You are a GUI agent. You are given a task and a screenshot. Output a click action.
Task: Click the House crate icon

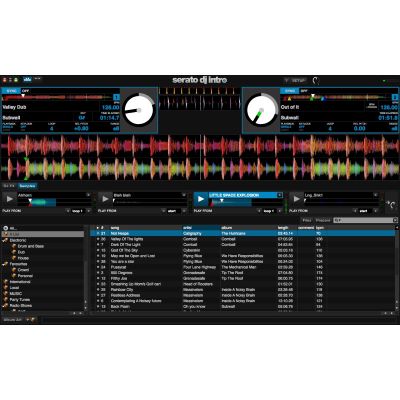14,258
